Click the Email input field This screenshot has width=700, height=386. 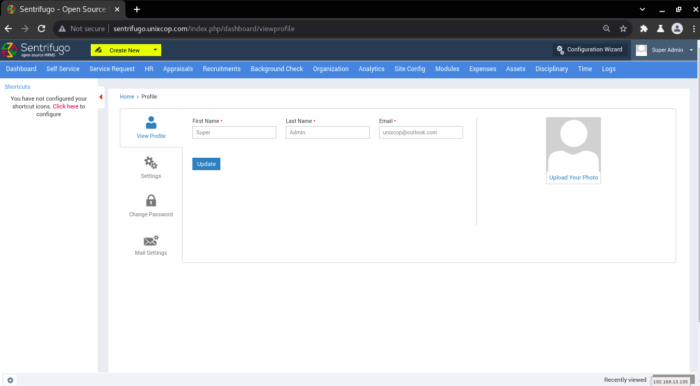click(x=421, y=132)
